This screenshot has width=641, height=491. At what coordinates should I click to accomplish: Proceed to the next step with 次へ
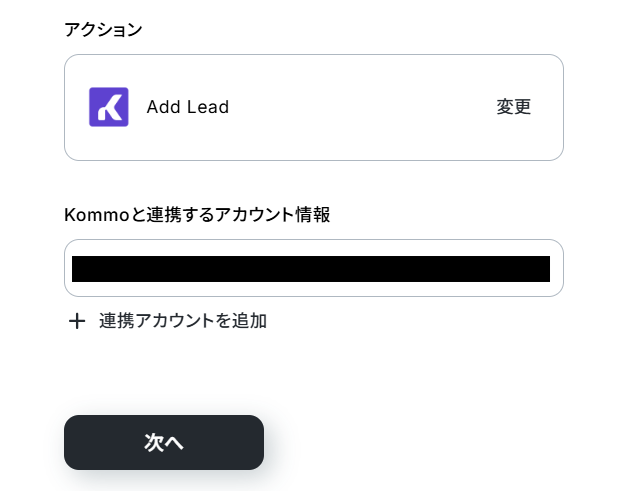(164, 442)
